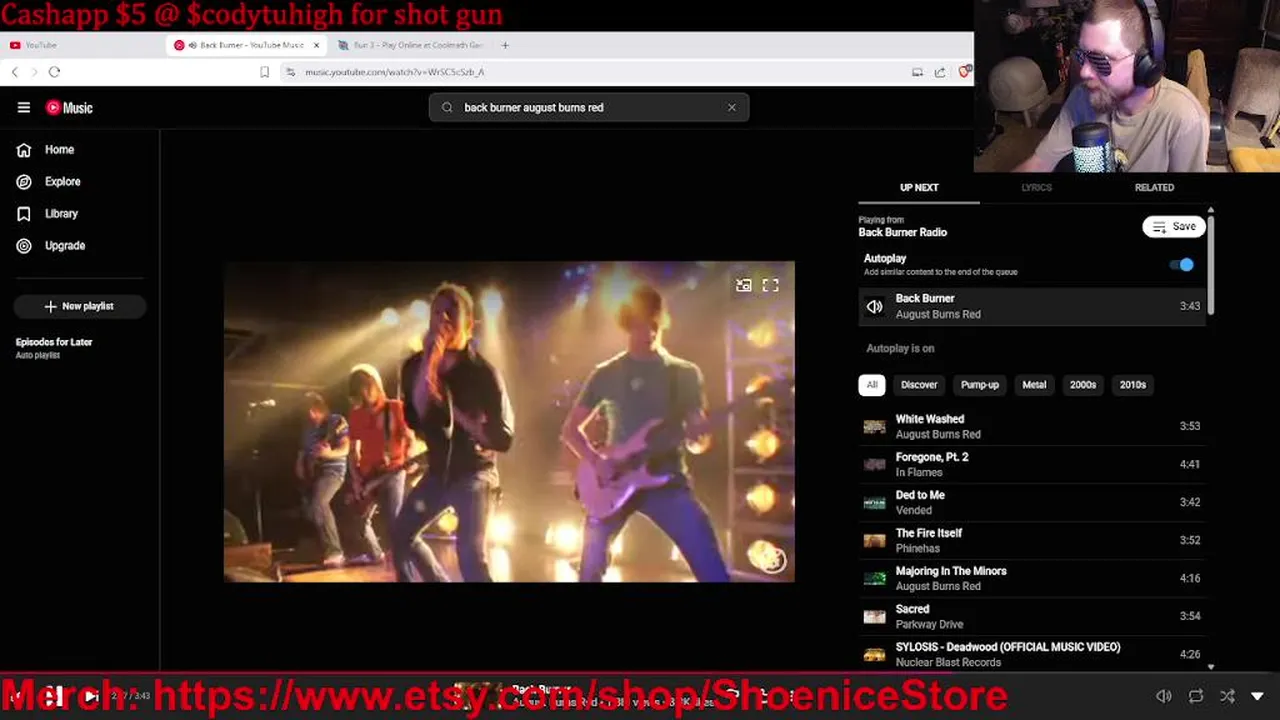Click the playing music video
1280x720 pixels.
[509, 421]
